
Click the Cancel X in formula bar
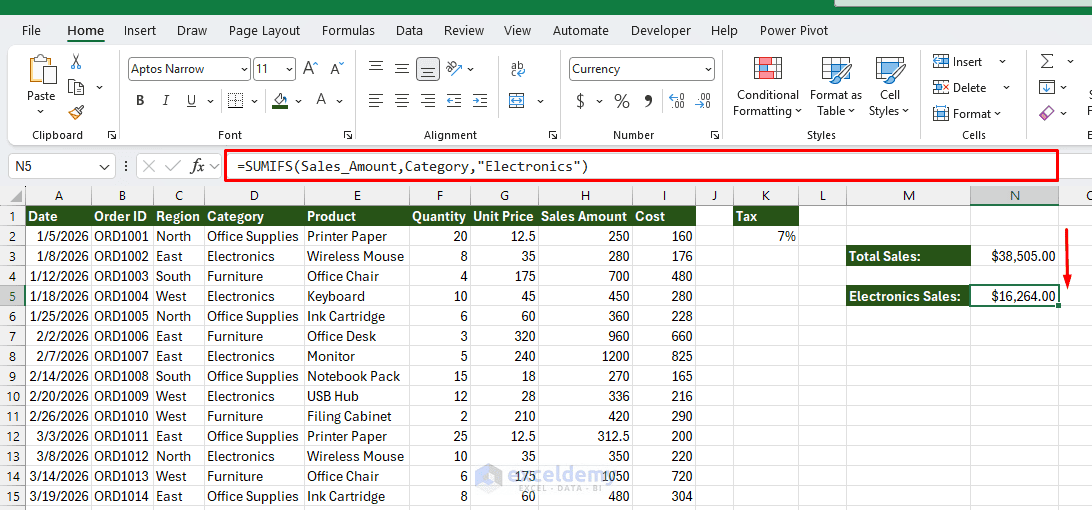pyautogui.click(x=148, y=167)
